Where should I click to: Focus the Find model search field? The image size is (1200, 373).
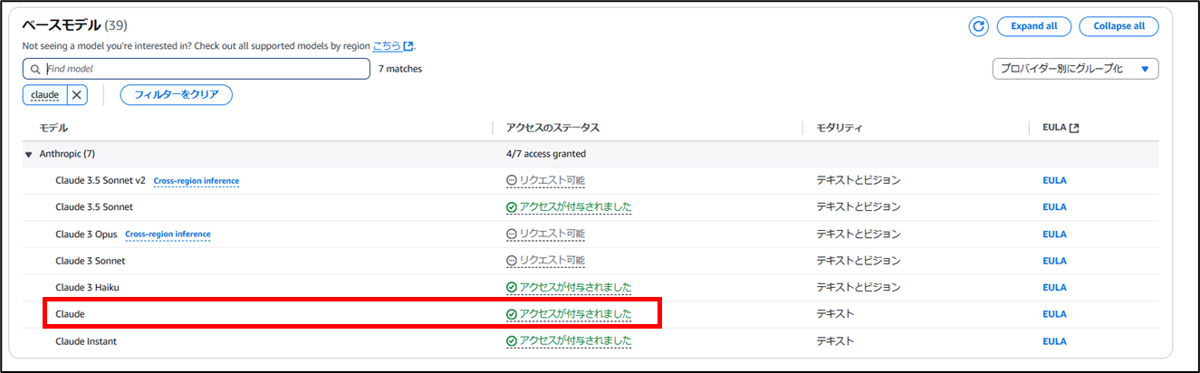pos(197,69)
